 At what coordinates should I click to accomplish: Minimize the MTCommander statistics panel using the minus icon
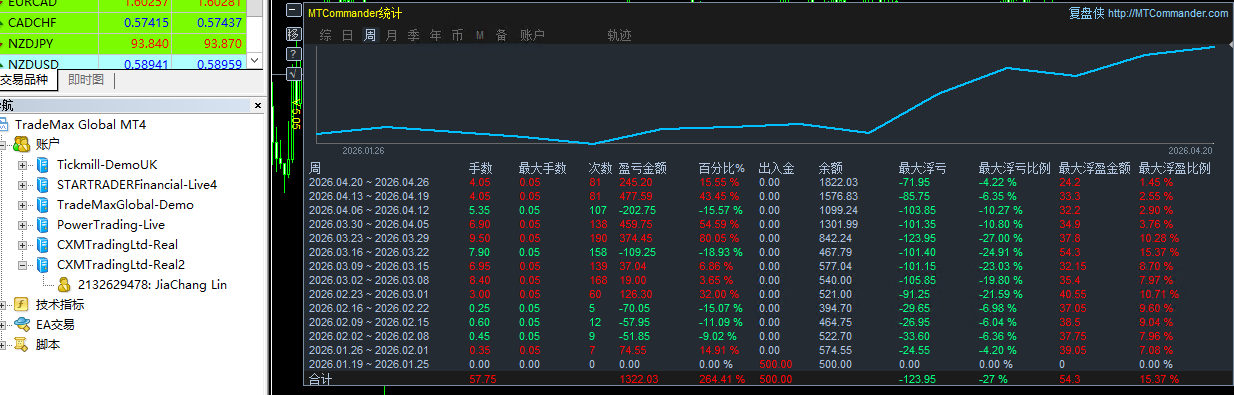point(293,11)
